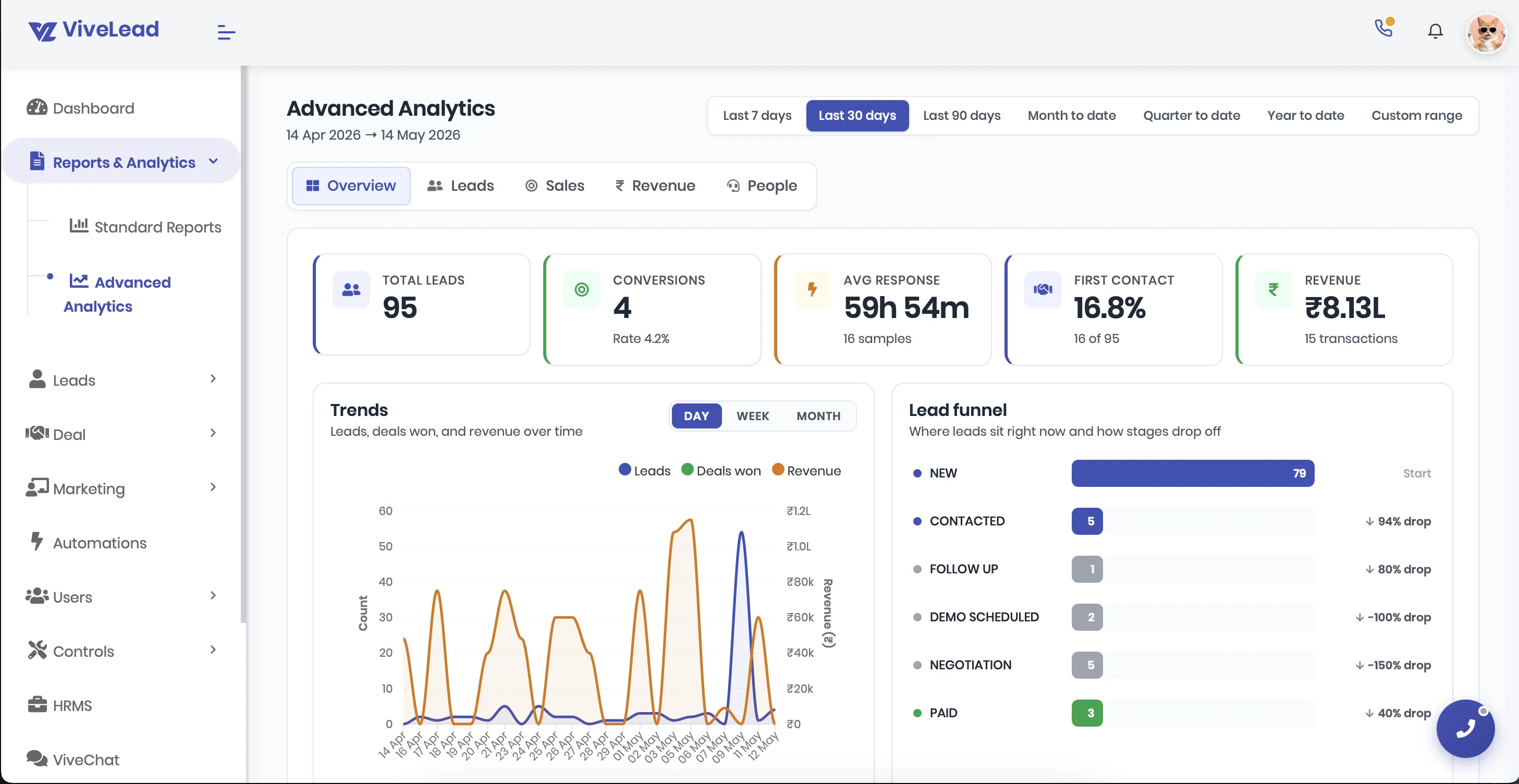This screenshot has height=784, width=1519.
Task: Switch Trends chart to MONTH
Action: [818, 415]
